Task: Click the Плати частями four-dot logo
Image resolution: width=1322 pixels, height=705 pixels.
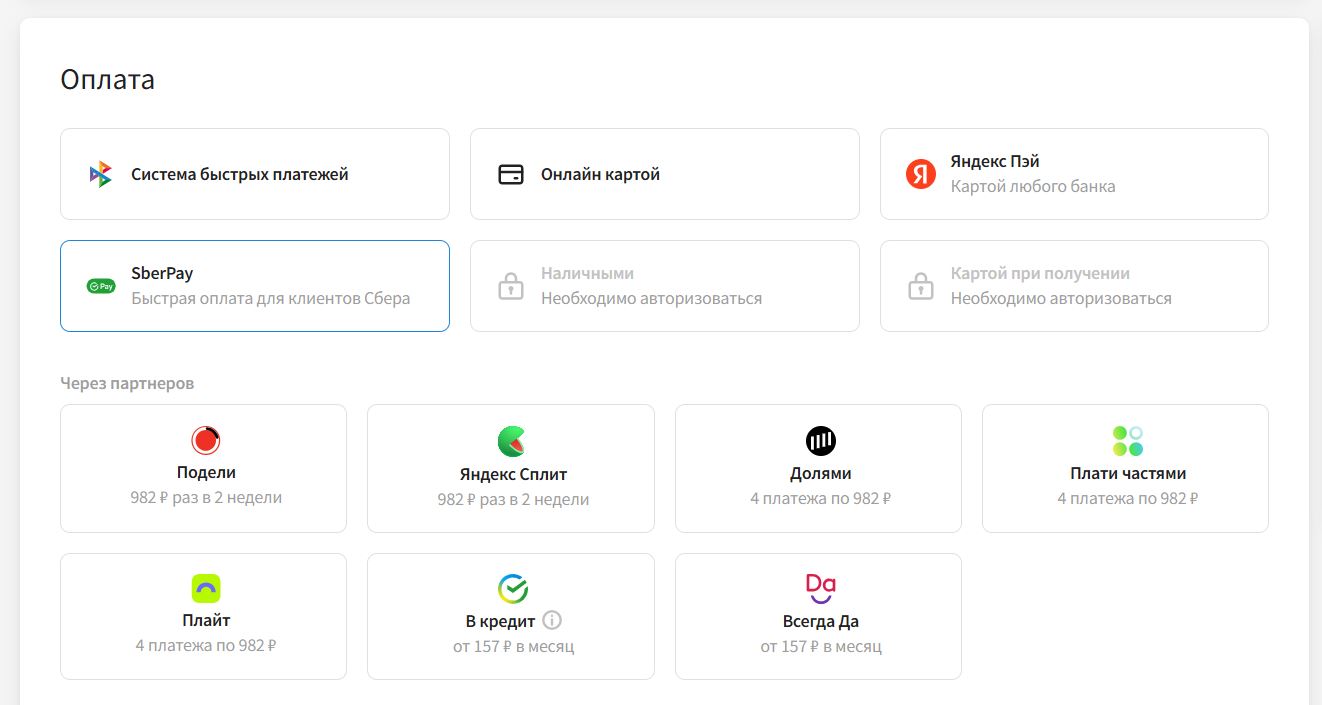Action: tap(1128, 440)
